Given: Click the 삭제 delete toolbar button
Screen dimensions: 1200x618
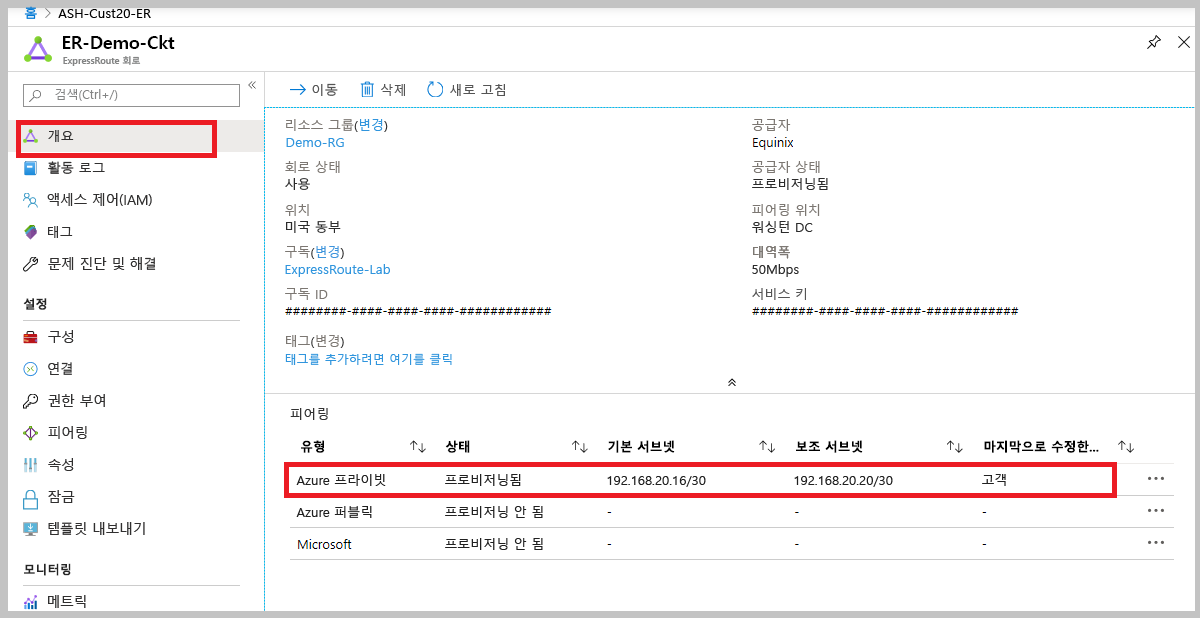Looking at the screenshot, I should click(383, 89).
